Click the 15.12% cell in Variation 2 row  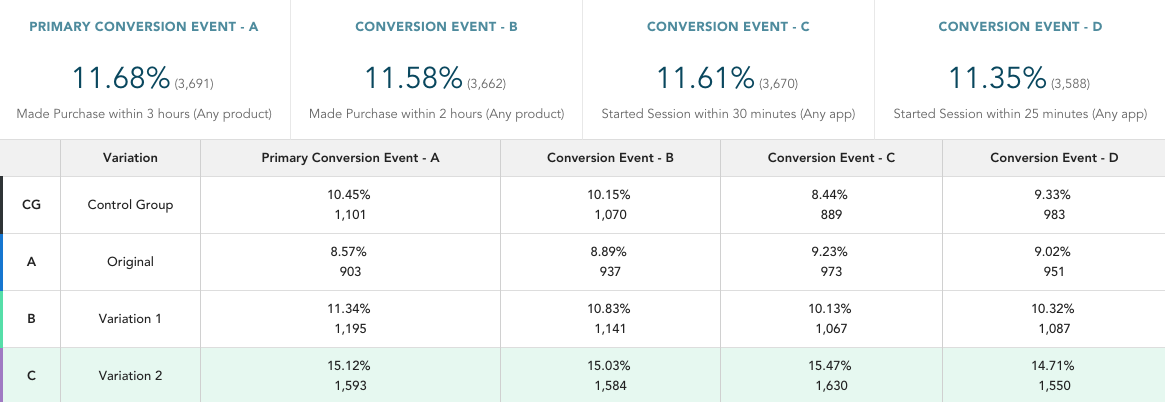pyautogui.click(x=350, y=366)
